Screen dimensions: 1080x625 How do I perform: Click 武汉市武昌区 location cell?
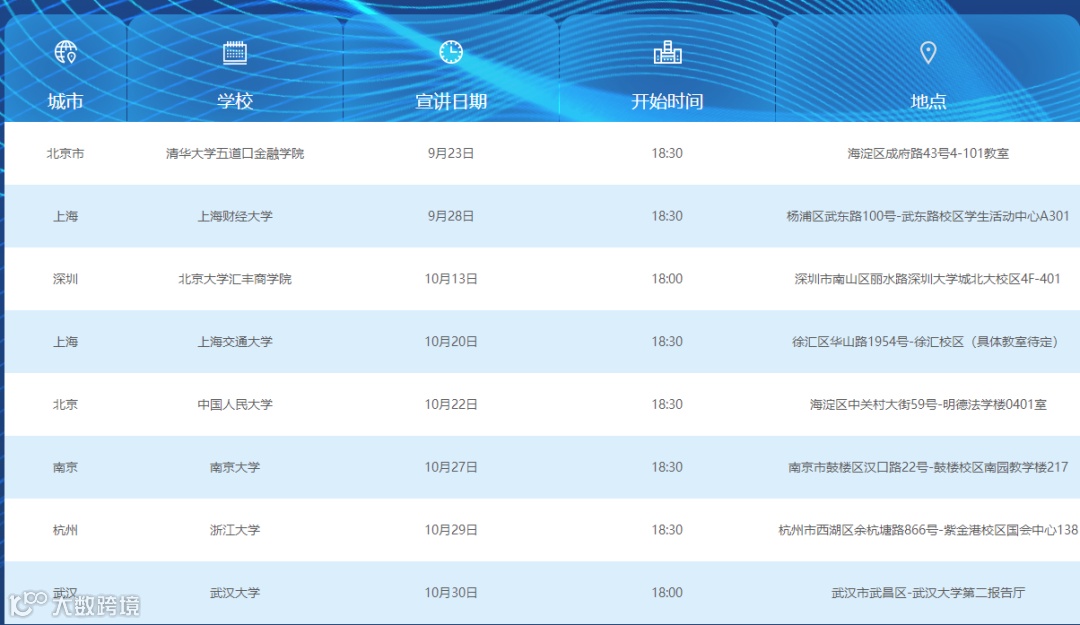[x=928, y=593]
